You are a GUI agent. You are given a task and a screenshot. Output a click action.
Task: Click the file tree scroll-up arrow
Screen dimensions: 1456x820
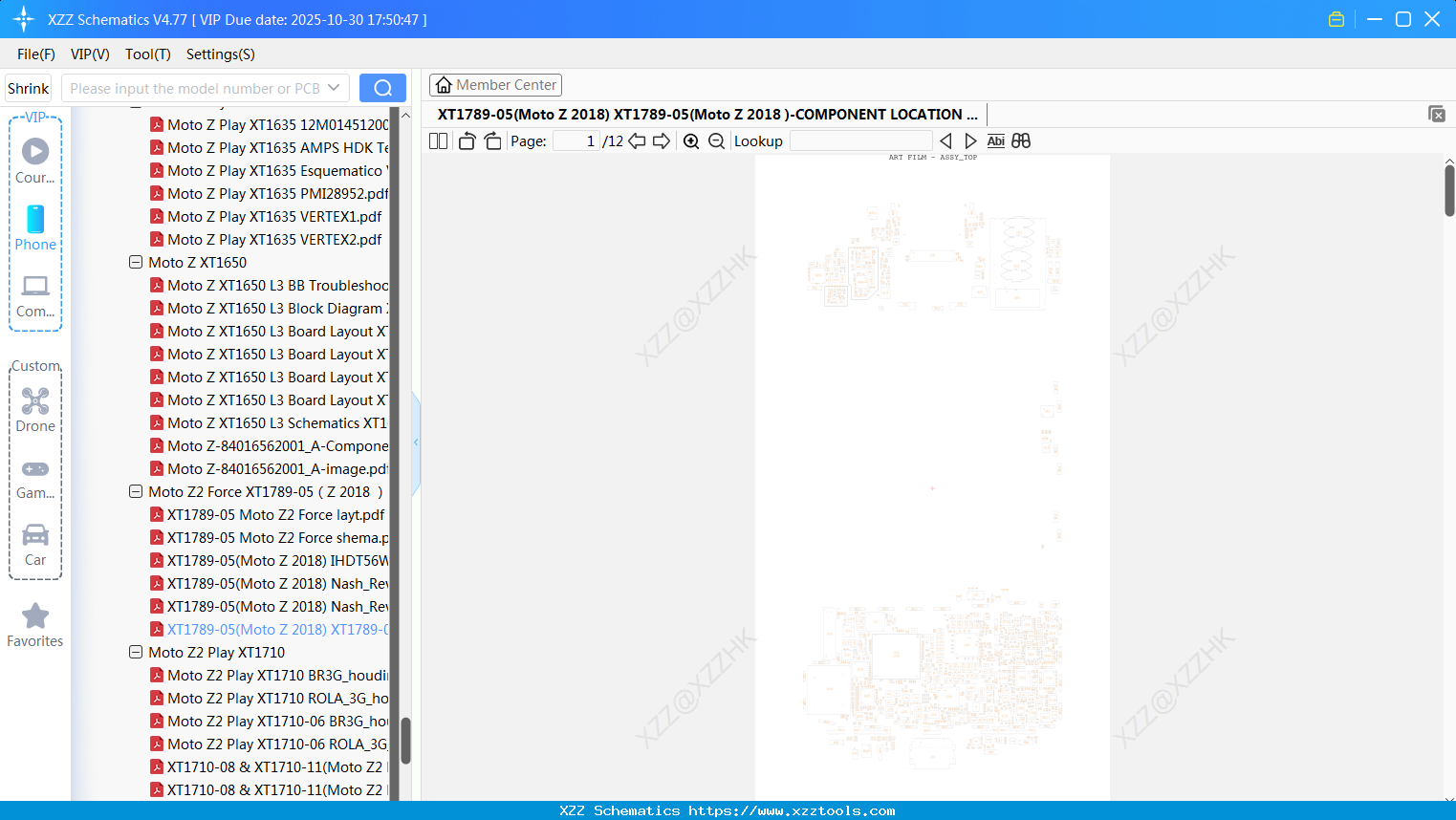pyautogui.click(x=405, y=115)
